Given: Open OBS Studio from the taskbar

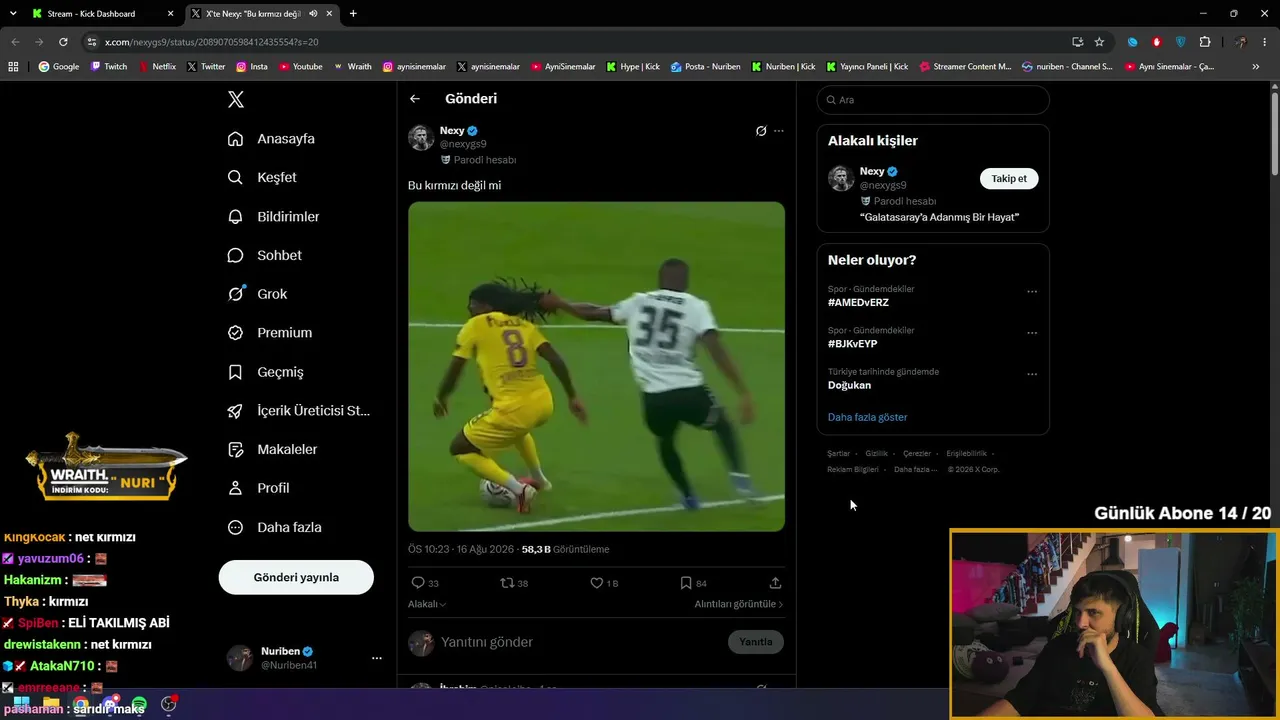Looking at the screenshot, I should coord(169,704).
